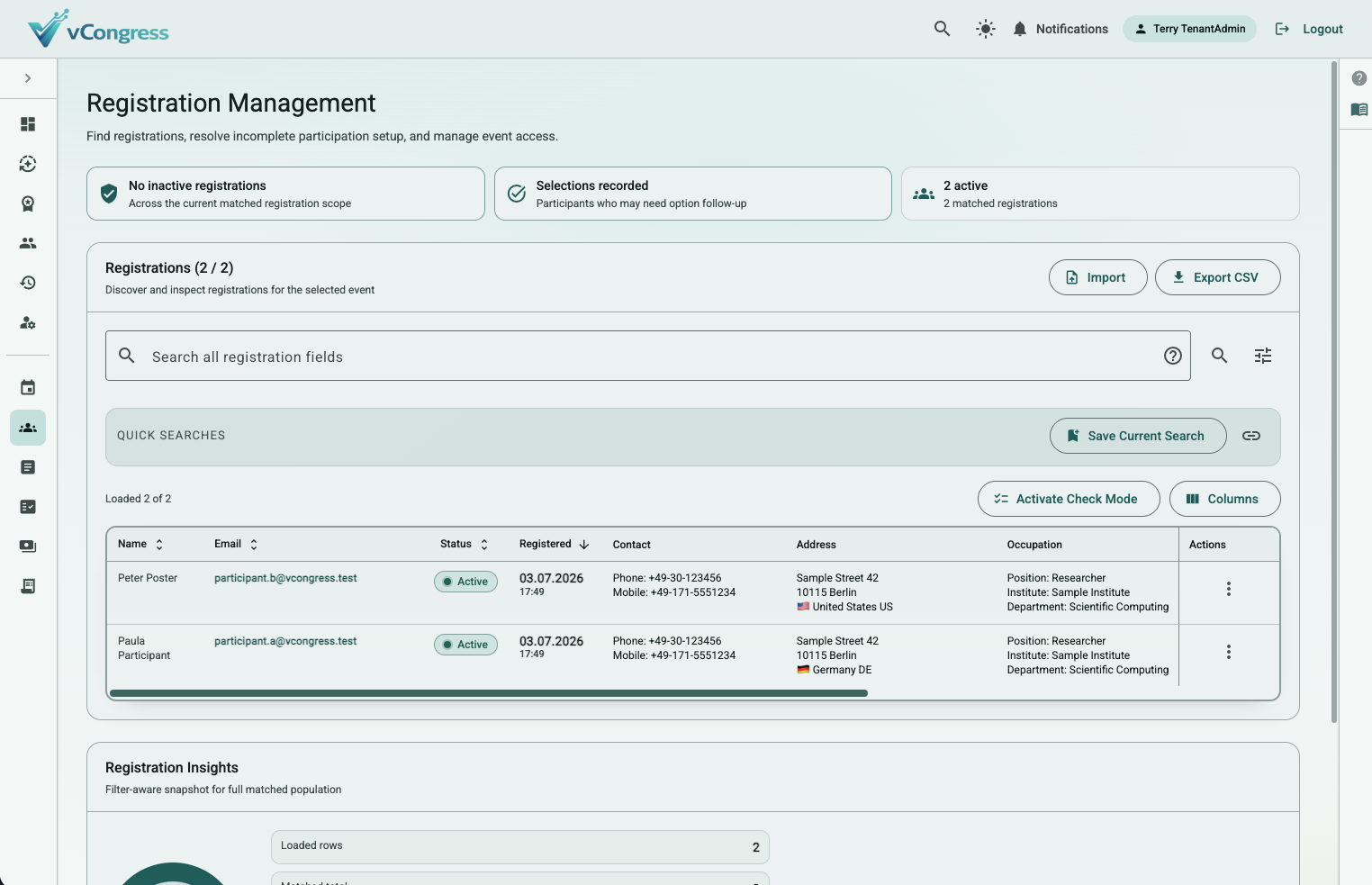Viewport: 1372px width, 885px height.
Task: Click Activate Check Mode button
Action: pyautogui.click(x=1069, y=499)
